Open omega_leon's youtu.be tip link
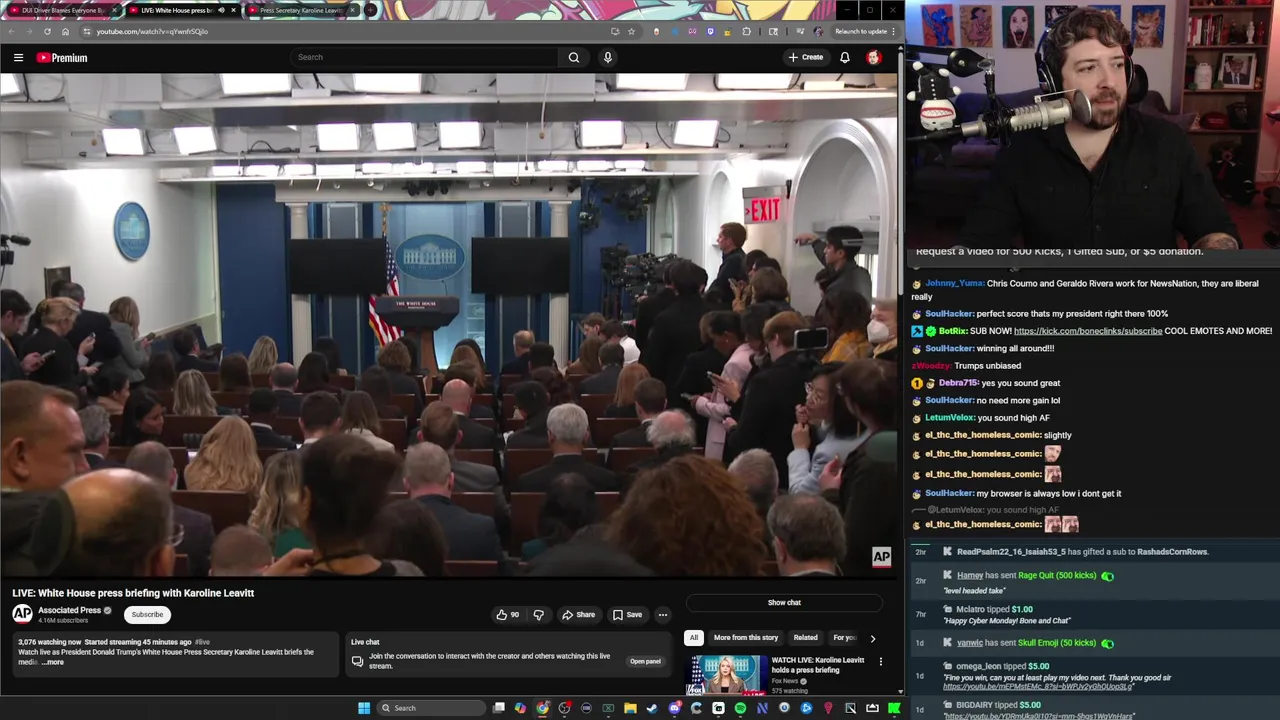This screenshot has height=720, width=1280. click(1038, 686)
